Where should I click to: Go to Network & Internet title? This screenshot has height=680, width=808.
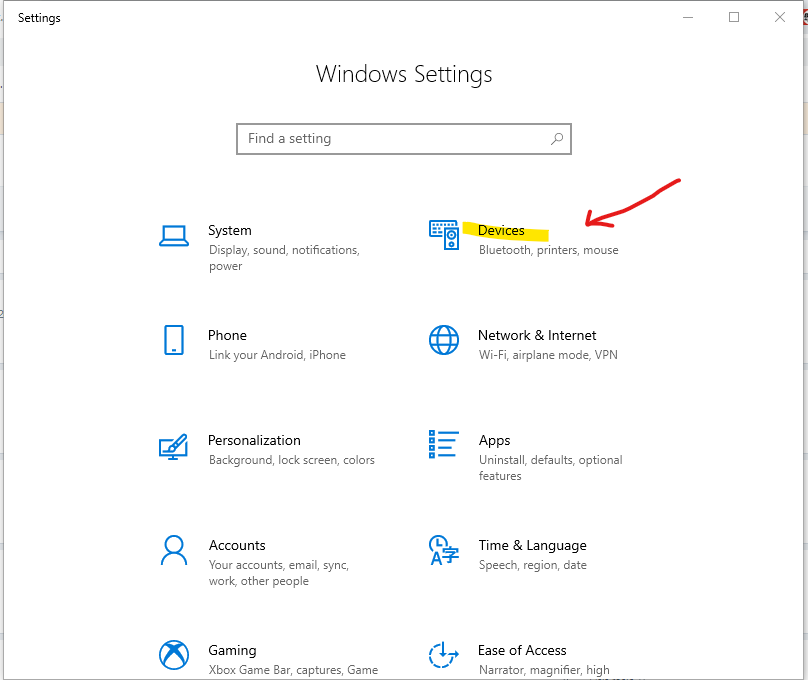[537, 335]
